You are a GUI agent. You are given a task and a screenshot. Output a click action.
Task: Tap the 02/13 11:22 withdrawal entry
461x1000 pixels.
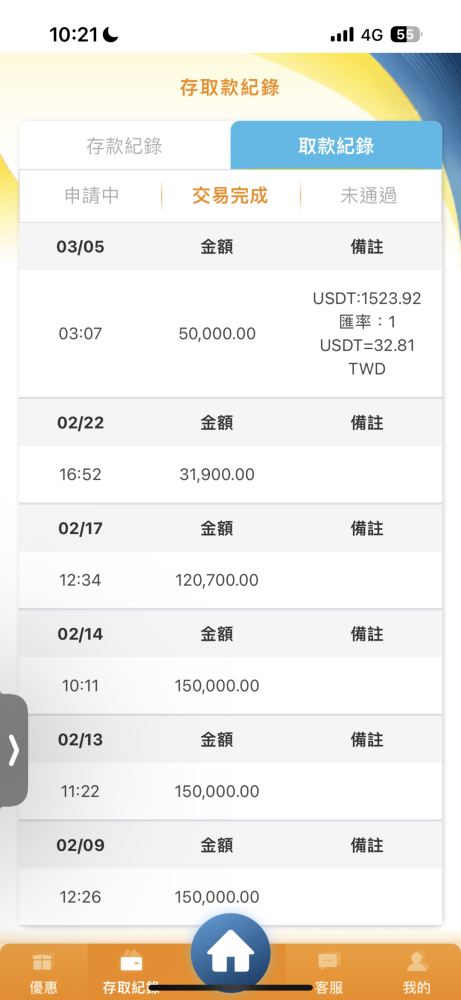(x=230, y=791)
